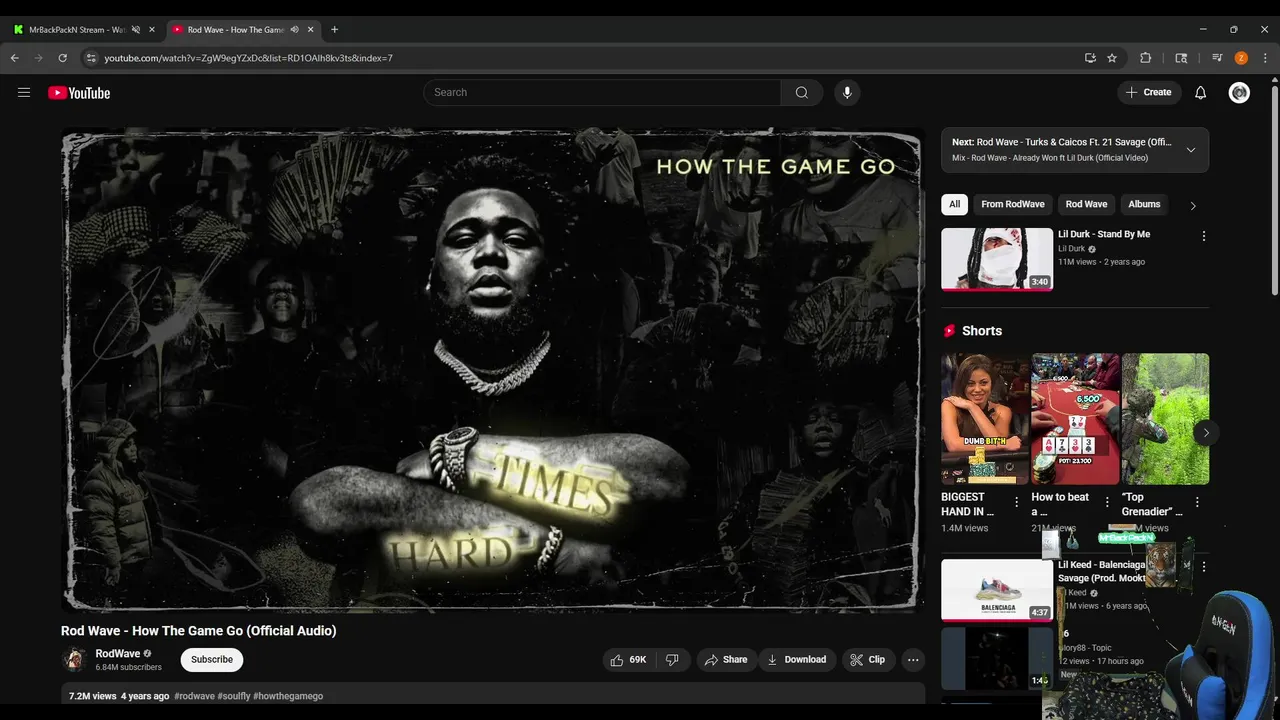Viewport: 1280px width, 720px height.
Task: Play the BIGGEST HAND IN short
Action: point(984,419)
